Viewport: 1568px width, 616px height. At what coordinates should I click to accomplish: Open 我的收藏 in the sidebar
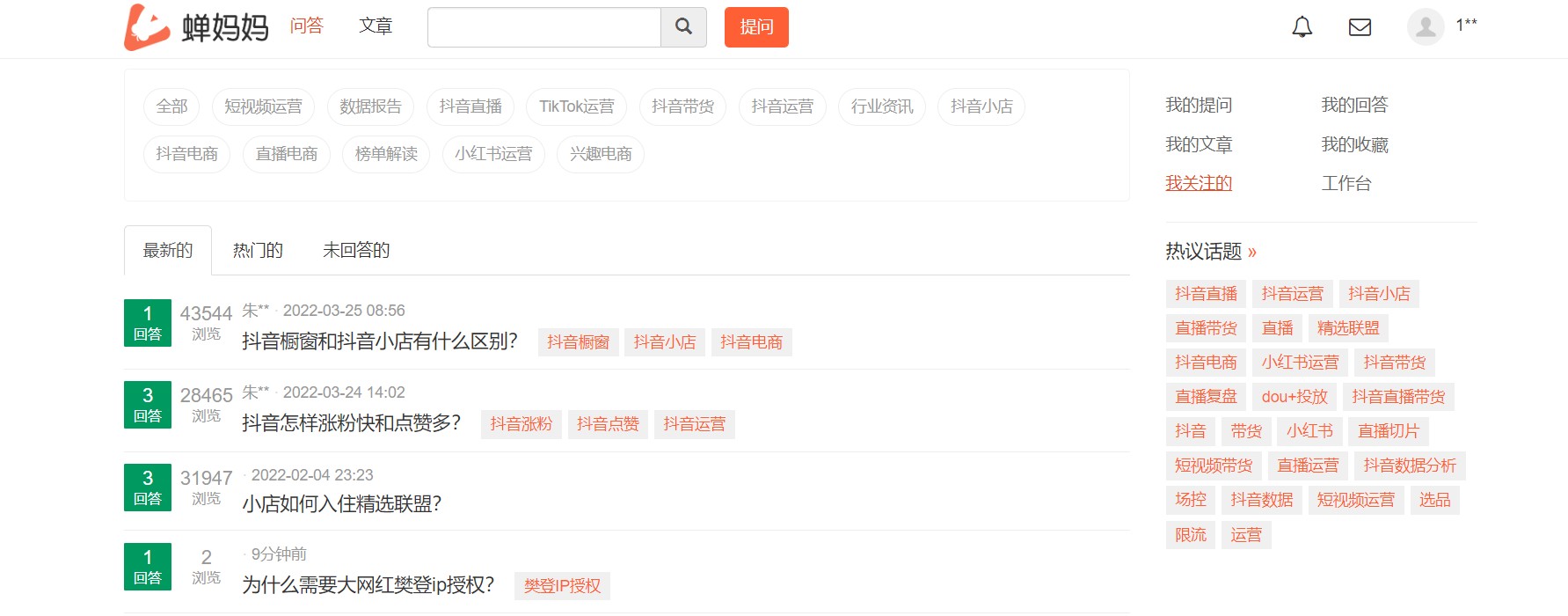pyautogui.click(x=1354, y=144)
